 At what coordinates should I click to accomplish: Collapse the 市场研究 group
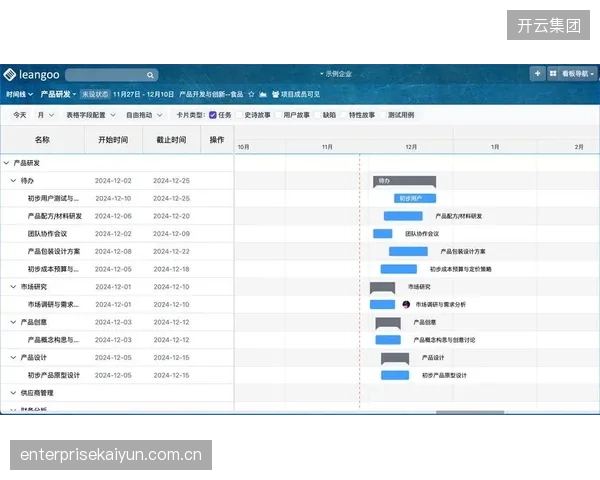coord(13,286)
